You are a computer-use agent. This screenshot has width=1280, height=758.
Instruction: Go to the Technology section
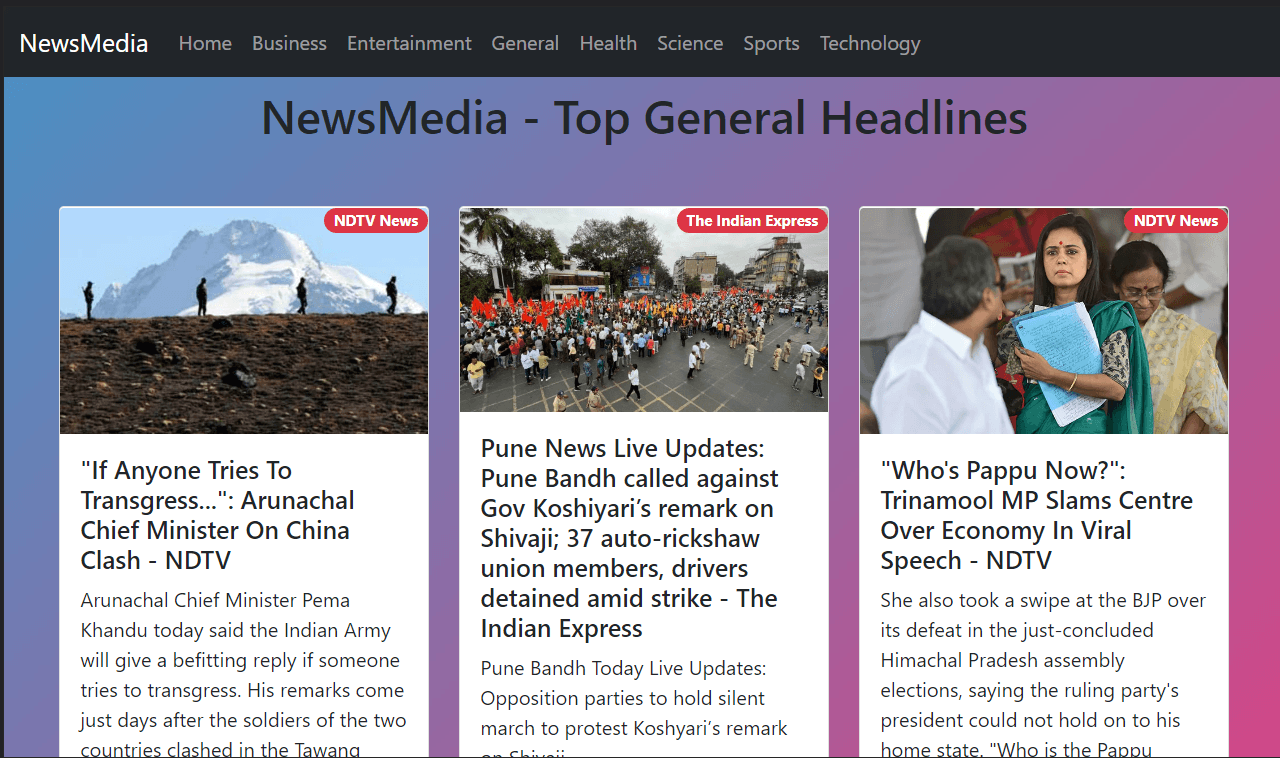pyautogui.click(x=870, y=43)
